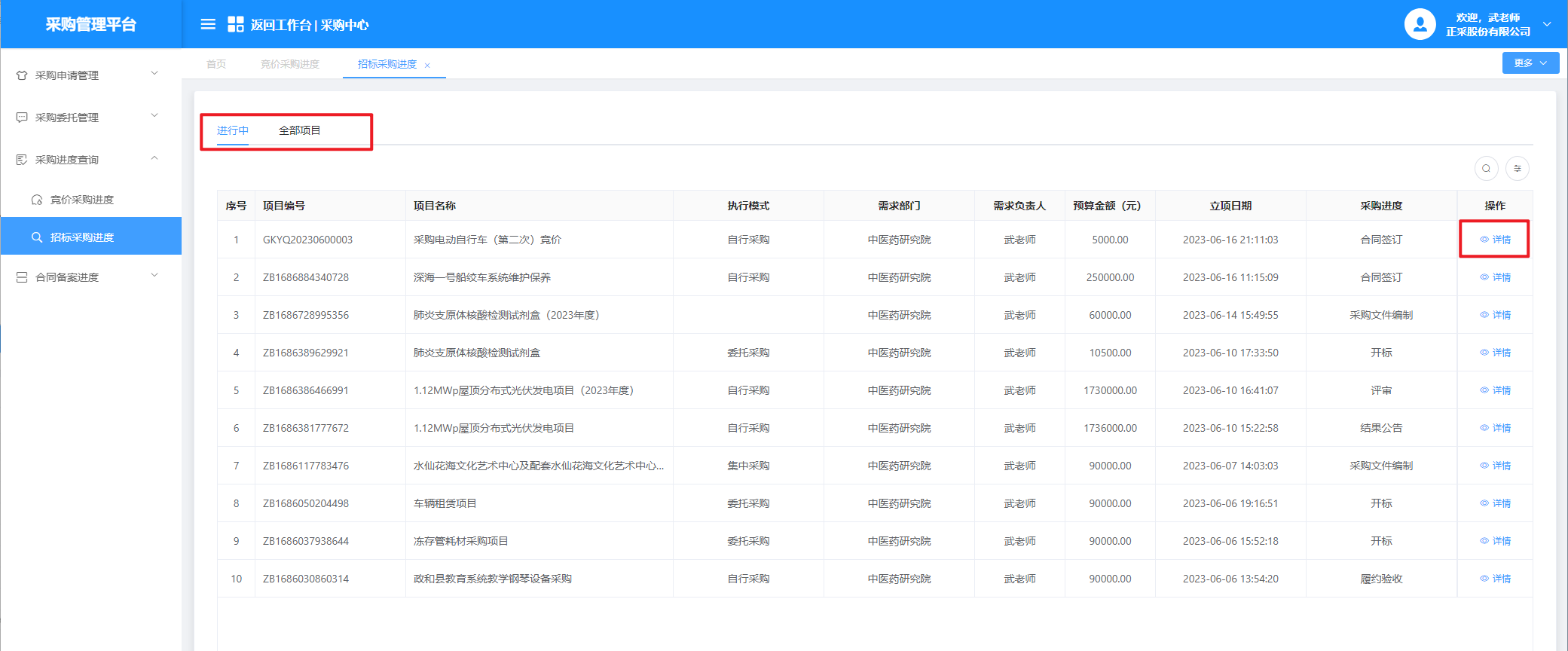The image size is (1568, 651).
Task: Click the grid workbench icon in header
Action: point(235,24)
